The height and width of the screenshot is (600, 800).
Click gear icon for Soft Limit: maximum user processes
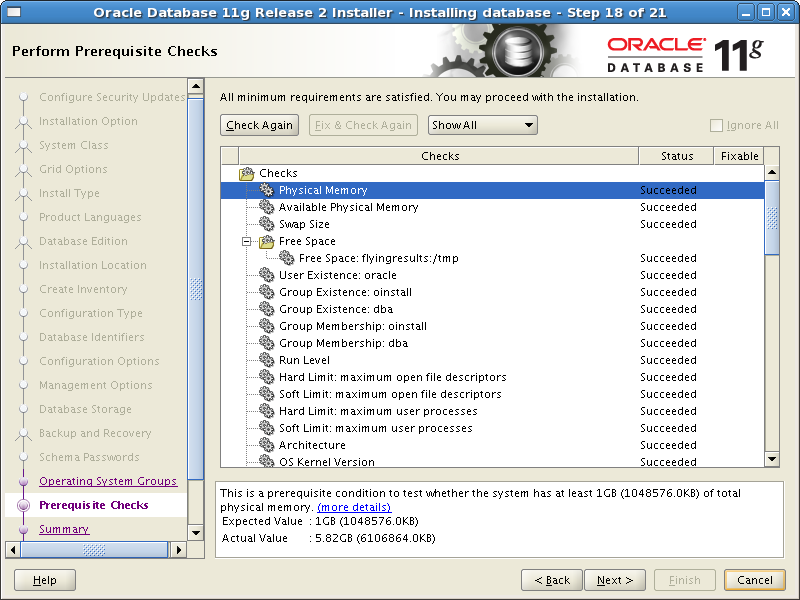click(266, 428)
